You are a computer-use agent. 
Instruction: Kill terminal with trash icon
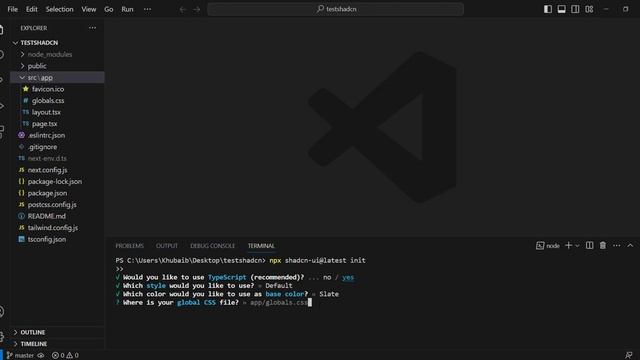[x=603, y=245]
